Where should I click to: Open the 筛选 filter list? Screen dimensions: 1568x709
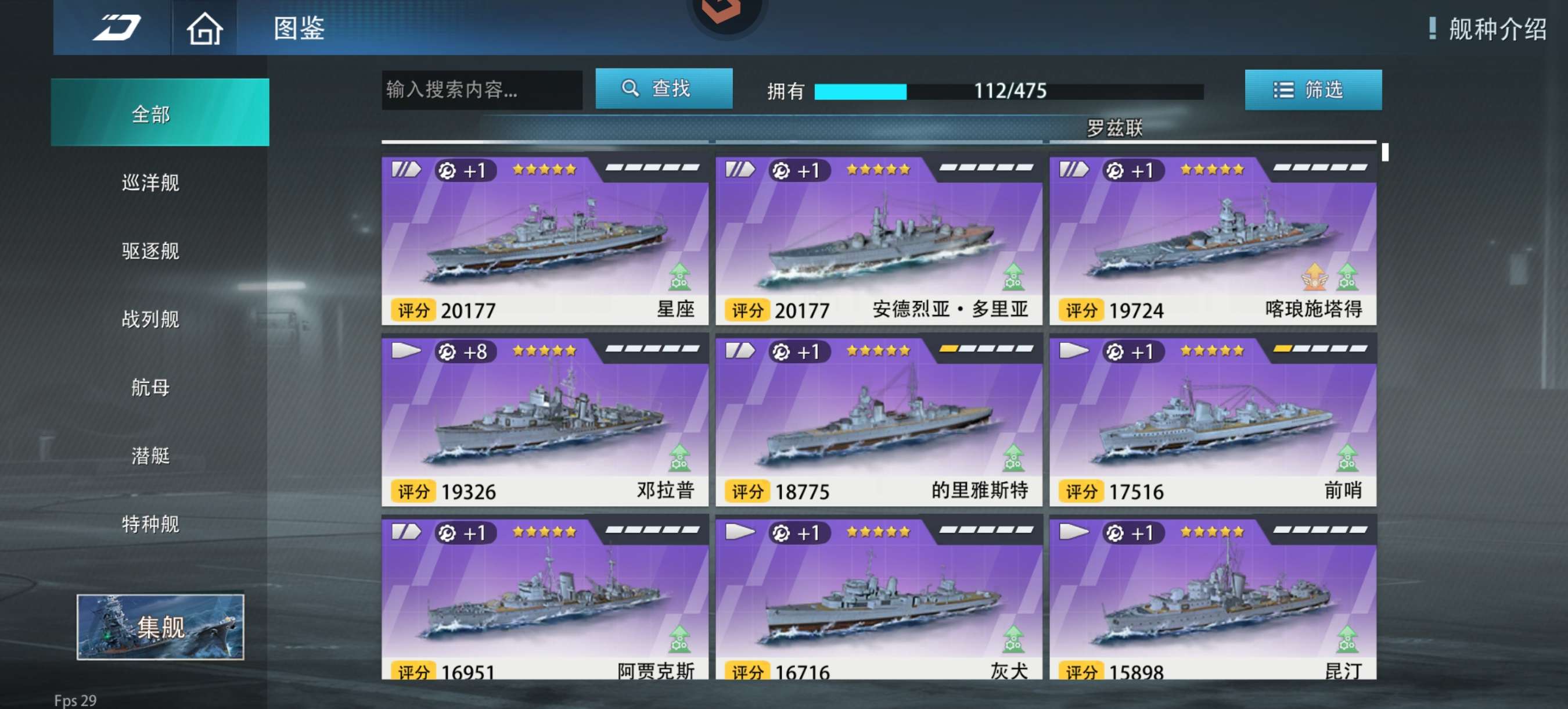coord(1313,89)
